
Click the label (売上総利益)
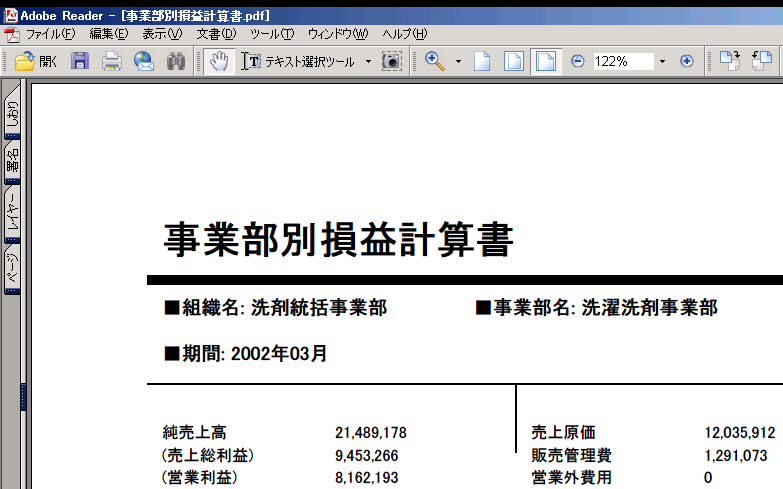(208, 456)
